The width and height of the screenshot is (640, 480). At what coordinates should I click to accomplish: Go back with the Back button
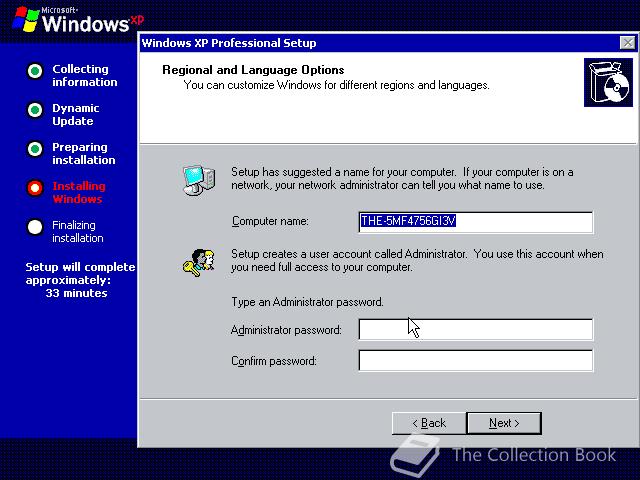(429, 423)
